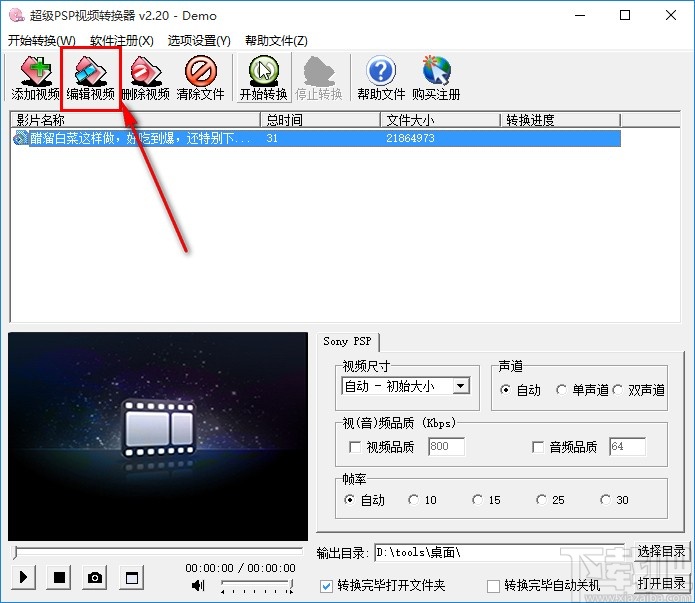Viewport: 695px width, 603px height.
Task: Maximize the converter window
Action: coord(625,16)
